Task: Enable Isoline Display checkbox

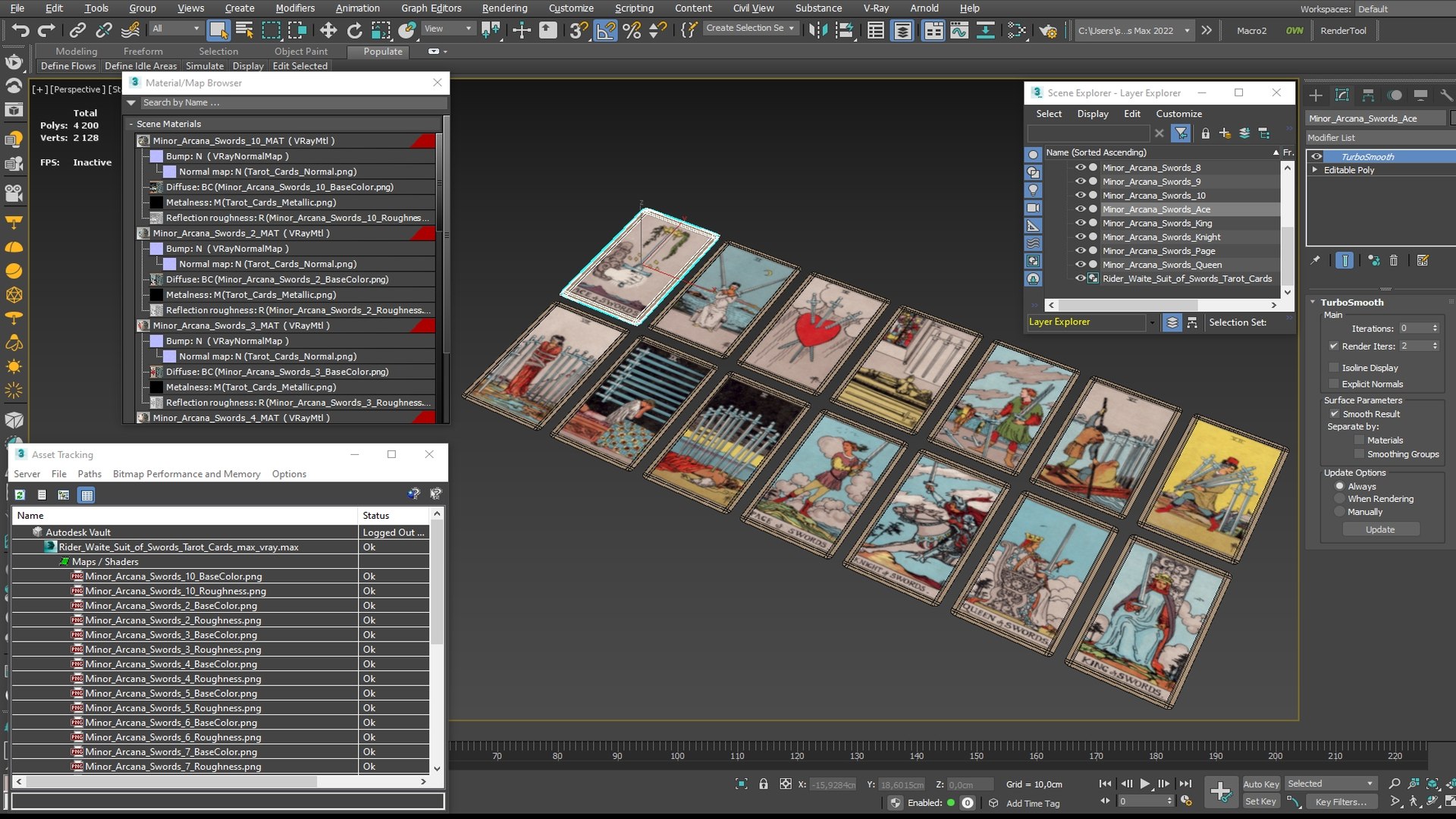Action: 1334,368
